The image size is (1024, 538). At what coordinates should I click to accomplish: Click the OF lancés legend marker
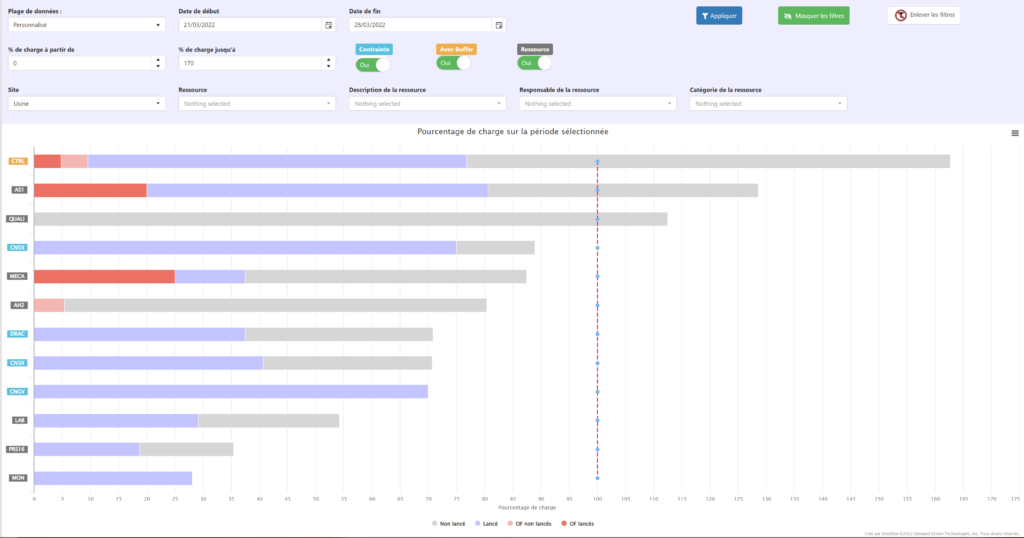pyautogui.click(x=564, y=523)
